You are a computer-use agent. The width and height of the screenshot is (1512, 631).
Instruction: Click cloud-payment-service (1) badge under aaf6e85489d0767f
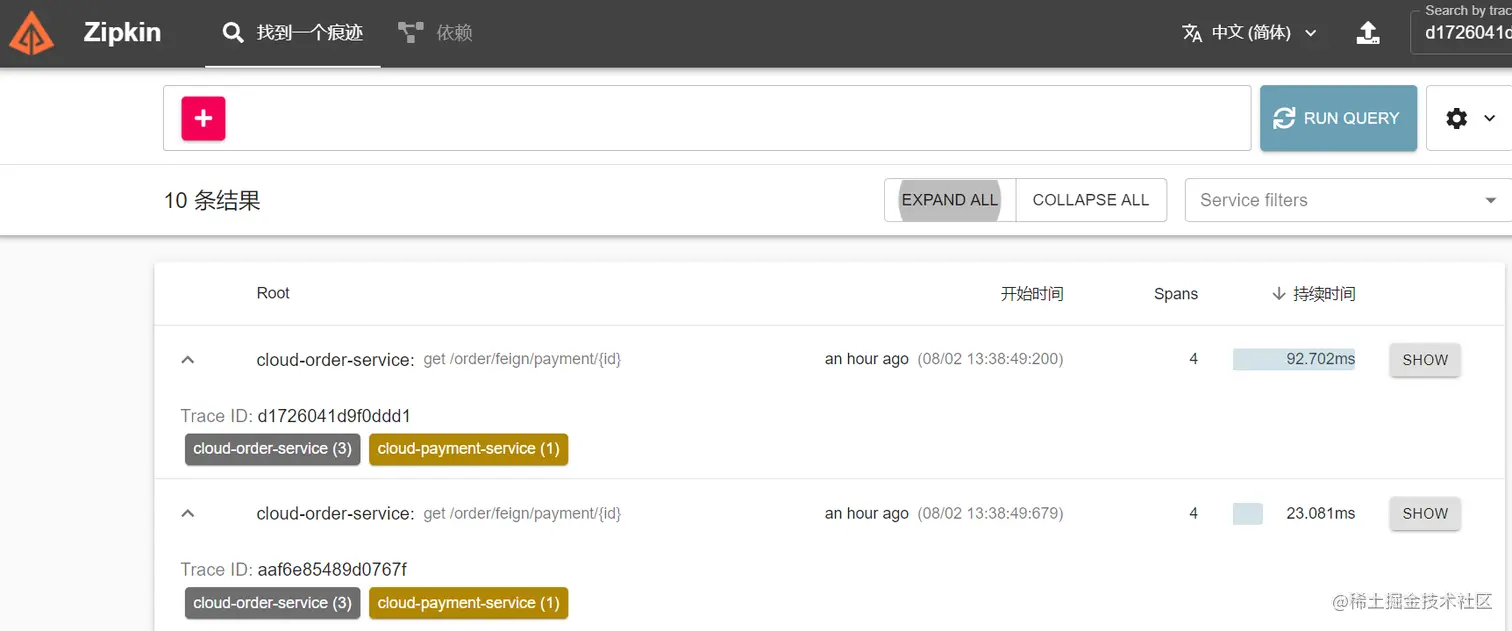click(469, 603)
